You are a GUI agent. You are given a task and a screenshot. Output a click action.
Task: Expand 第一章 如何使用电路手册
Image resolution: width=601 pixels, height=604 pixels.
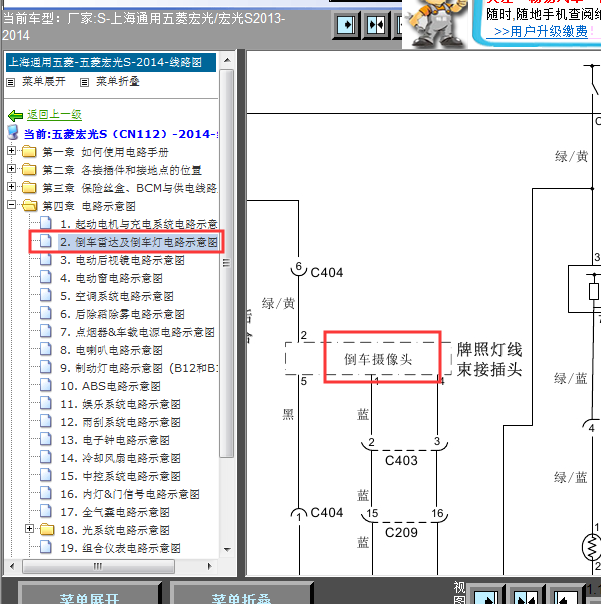[11, 151]
